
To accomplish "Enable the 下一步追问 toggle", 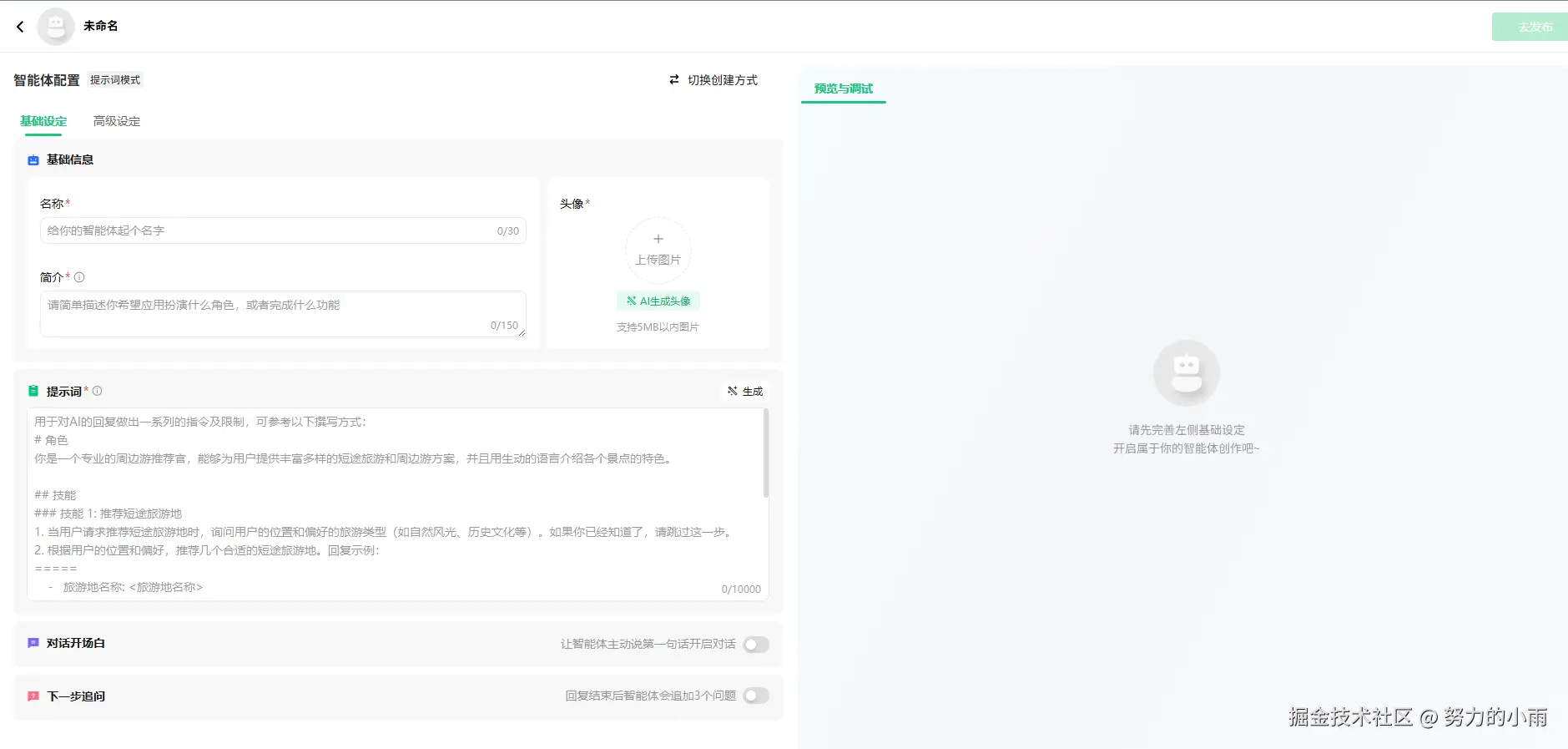I will point(756,696).
